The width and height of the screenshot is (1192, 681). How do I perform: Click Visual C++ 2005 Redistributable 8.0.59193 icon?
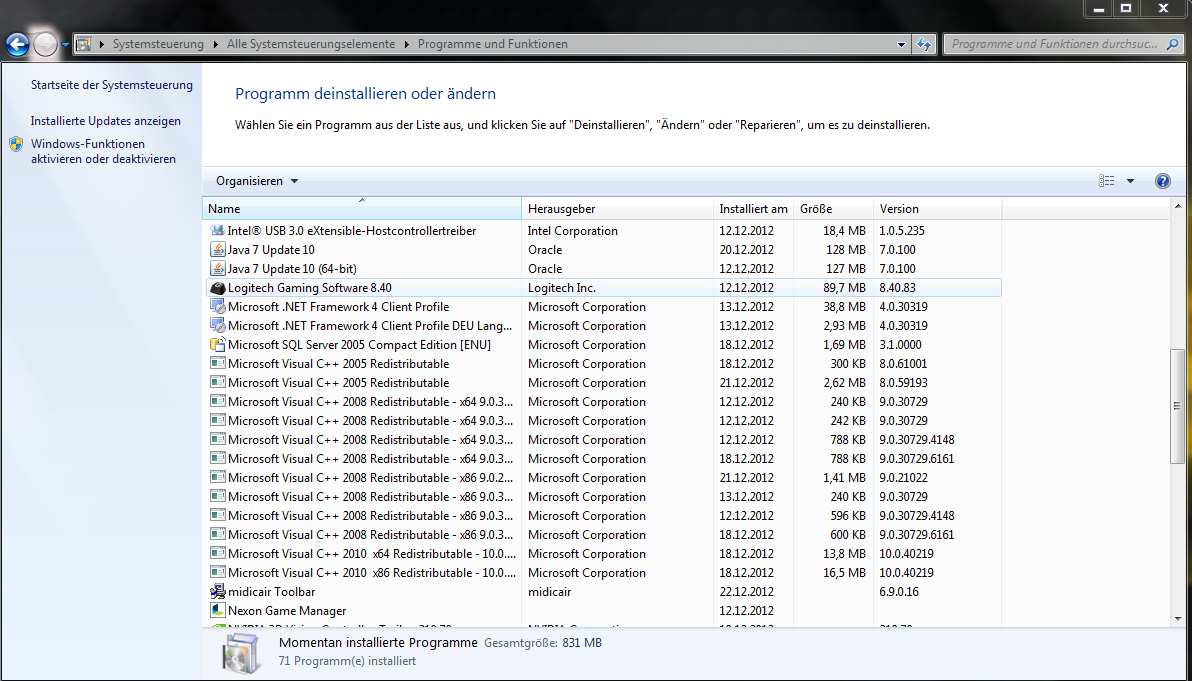(x=217, y=382)
